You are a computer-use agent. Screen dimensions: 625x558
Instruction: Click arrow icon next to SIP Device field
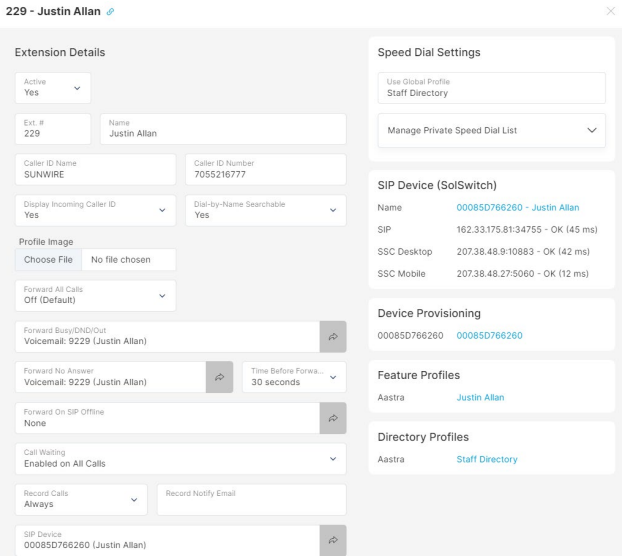click(x=333, y=541)
